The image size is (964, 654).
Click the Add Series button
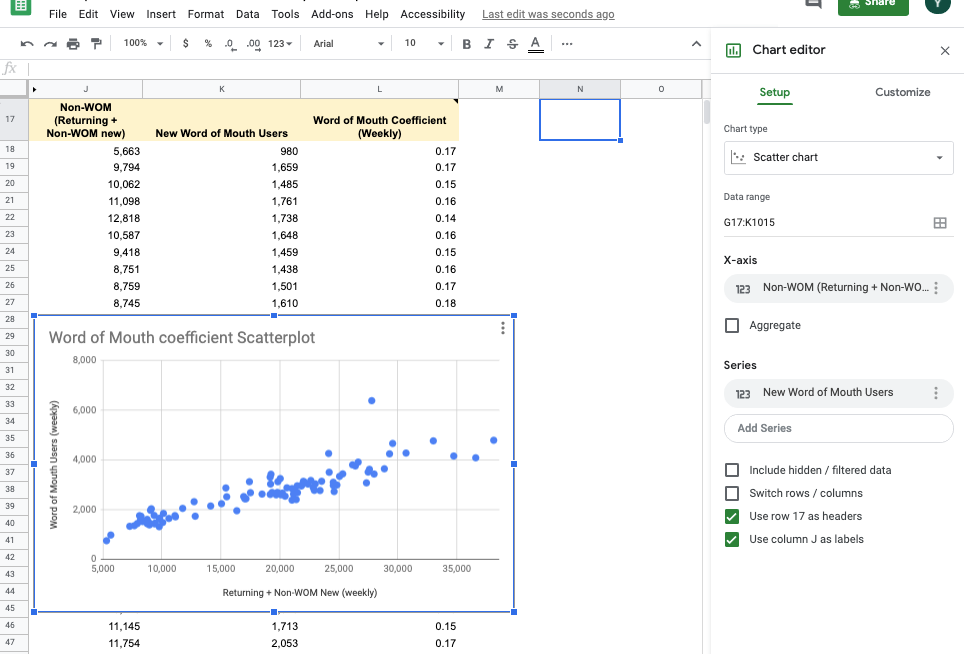click(838, 428)
